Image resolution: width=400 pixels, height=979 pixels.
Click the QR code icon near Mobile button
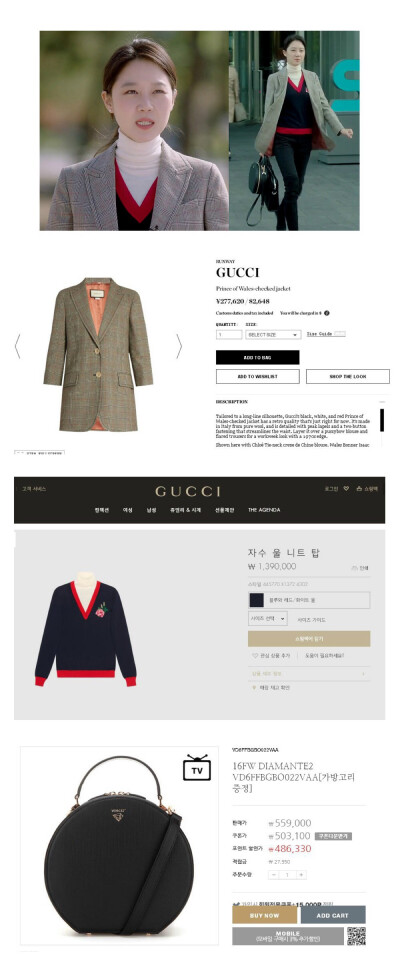(356, 935)
